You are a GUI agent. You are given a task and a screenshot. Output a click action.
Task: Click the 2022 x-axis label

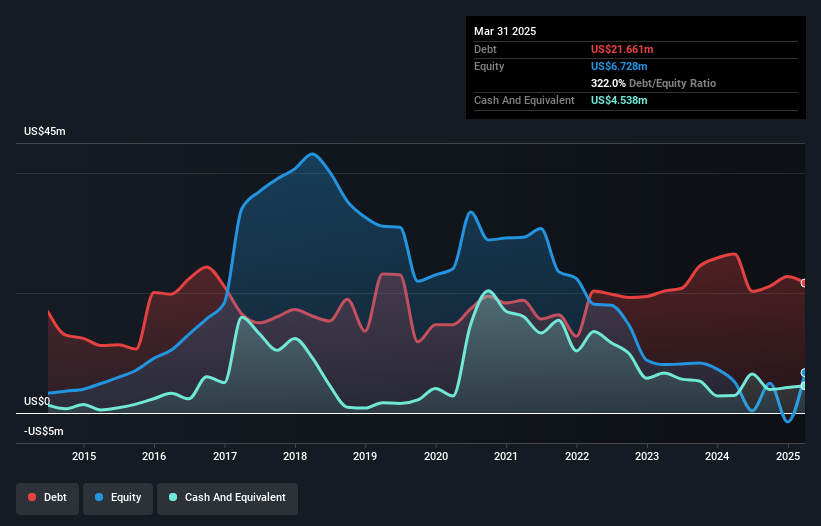pyautogui.click(x=576, y=456)
